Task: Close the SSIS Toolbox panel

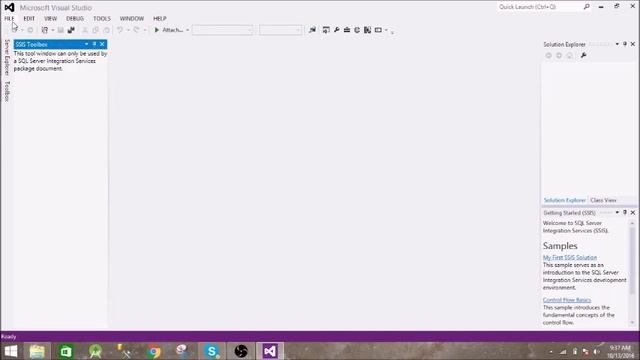Action: 102,44
